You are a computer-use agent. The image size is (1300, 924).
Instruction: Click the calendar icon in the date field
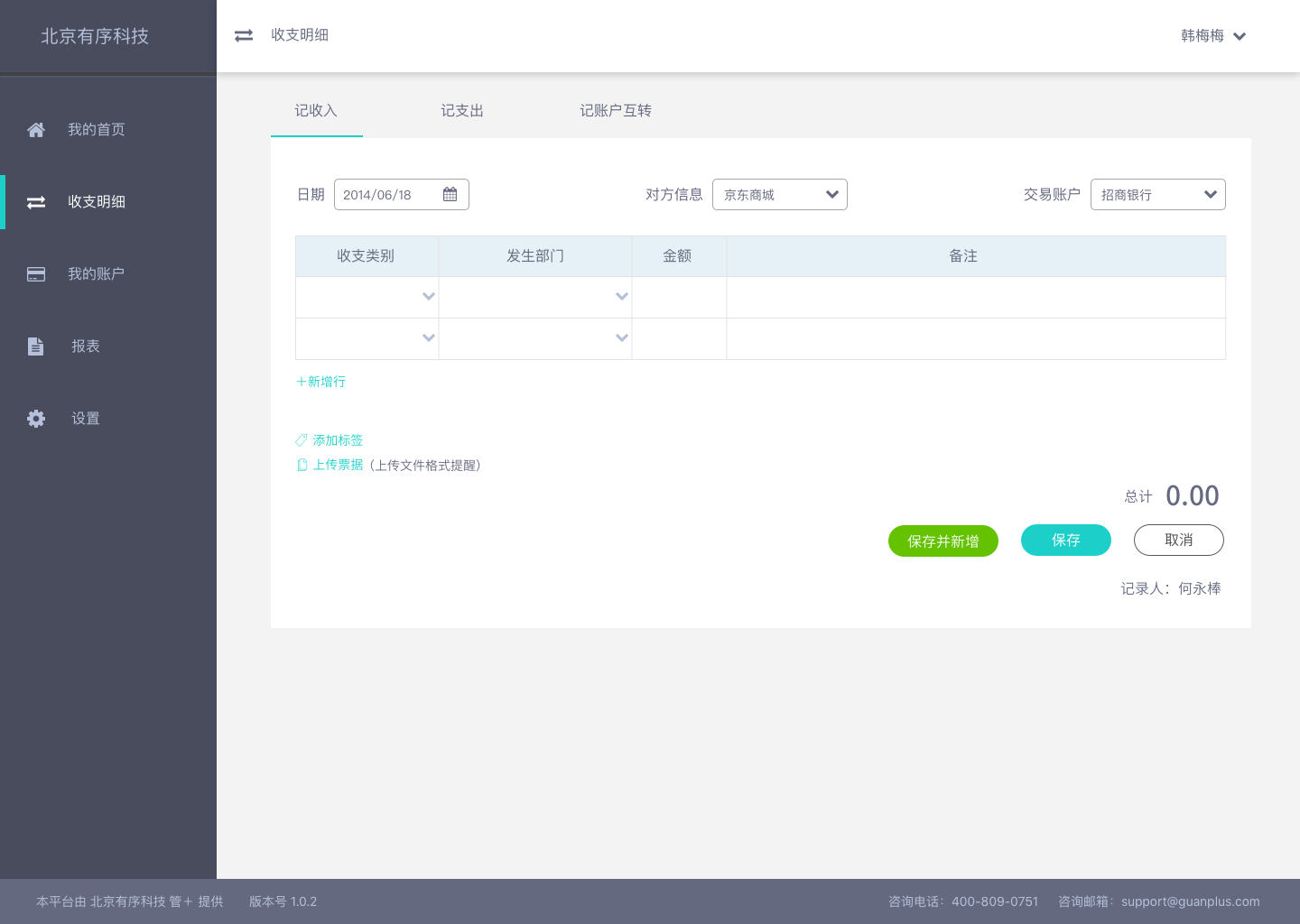pos(450,193)
